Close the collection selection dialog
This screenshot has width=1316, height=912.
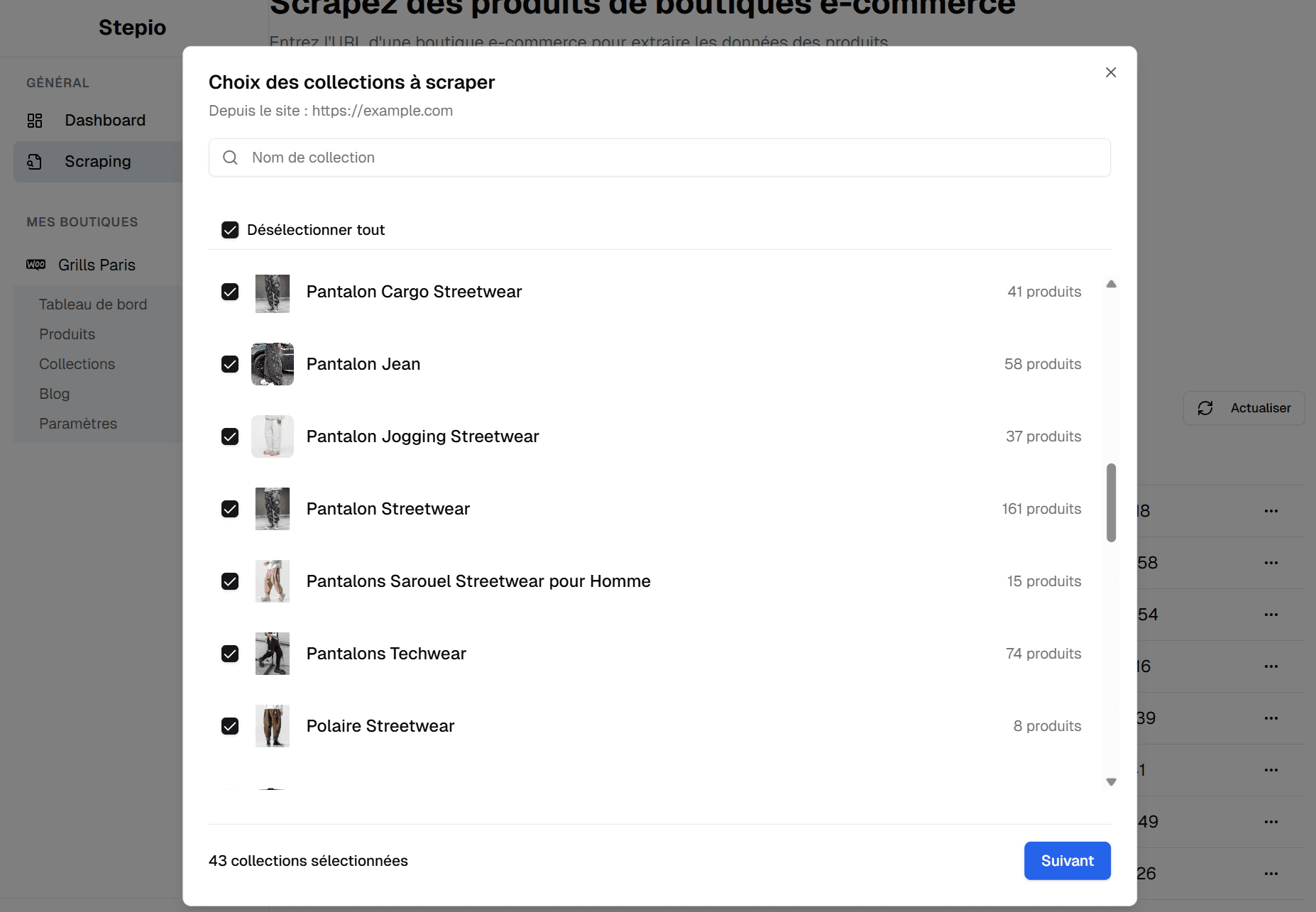pos(1111,72)
